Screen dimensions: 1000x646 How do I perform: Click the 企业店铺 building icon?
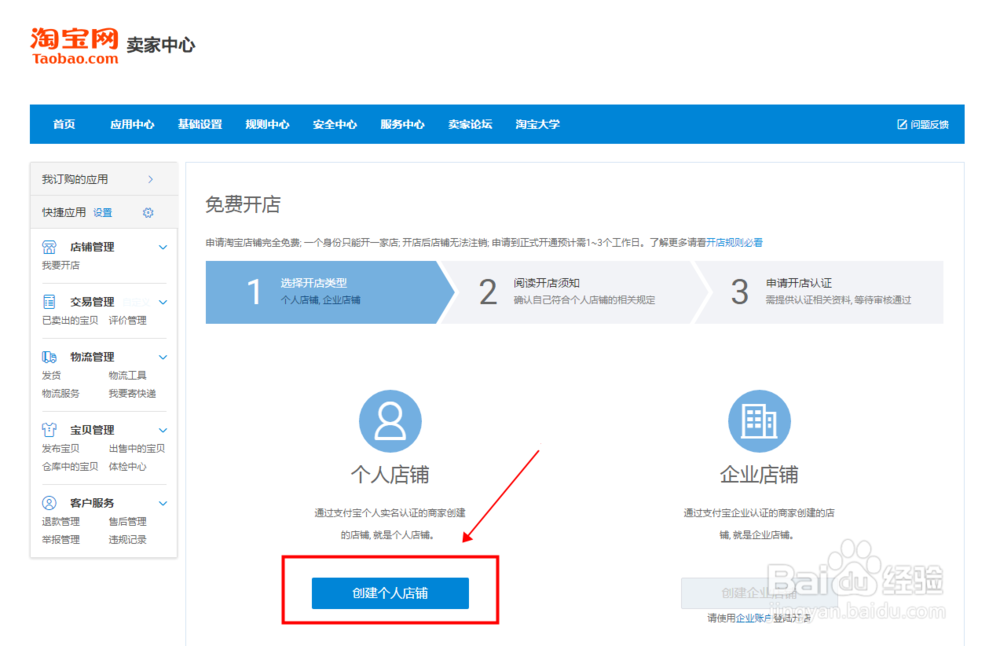pyautogui.click(x=759, y=421)
